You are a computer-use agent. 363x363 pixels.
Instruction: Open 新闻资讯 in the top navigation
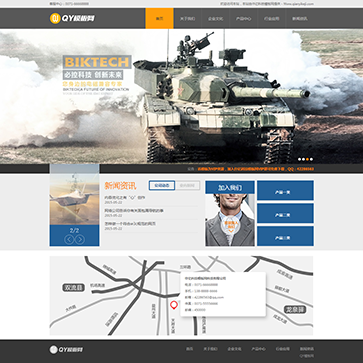(300, 19)
